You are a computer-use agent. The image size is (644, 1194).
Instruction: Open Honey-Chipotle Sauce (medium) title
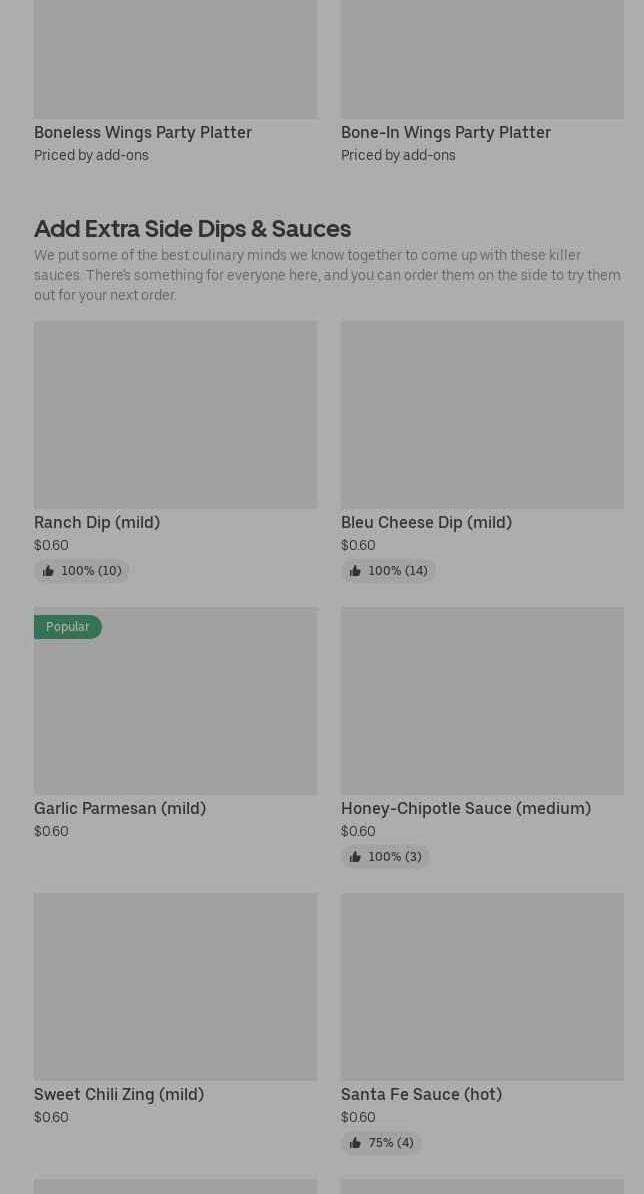click(x=466, y=808)
